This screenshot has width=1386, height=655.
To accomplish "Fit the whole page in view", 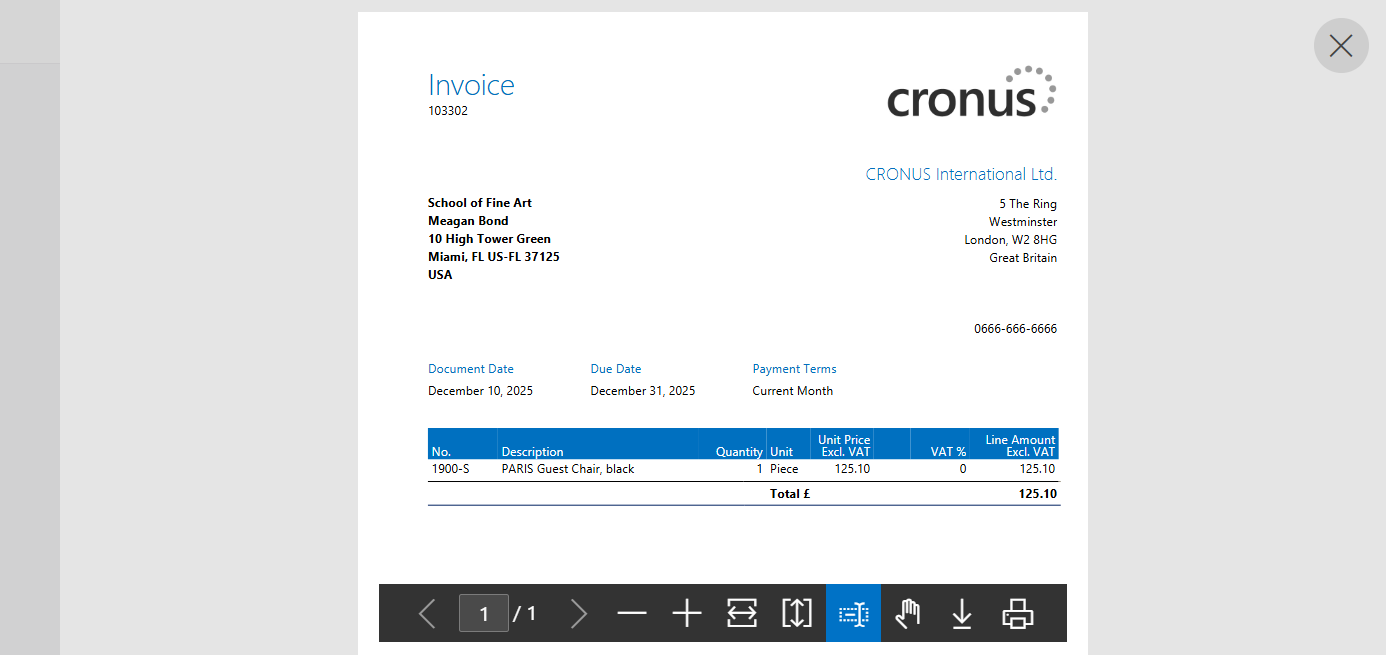I will (x=797, y=613).
